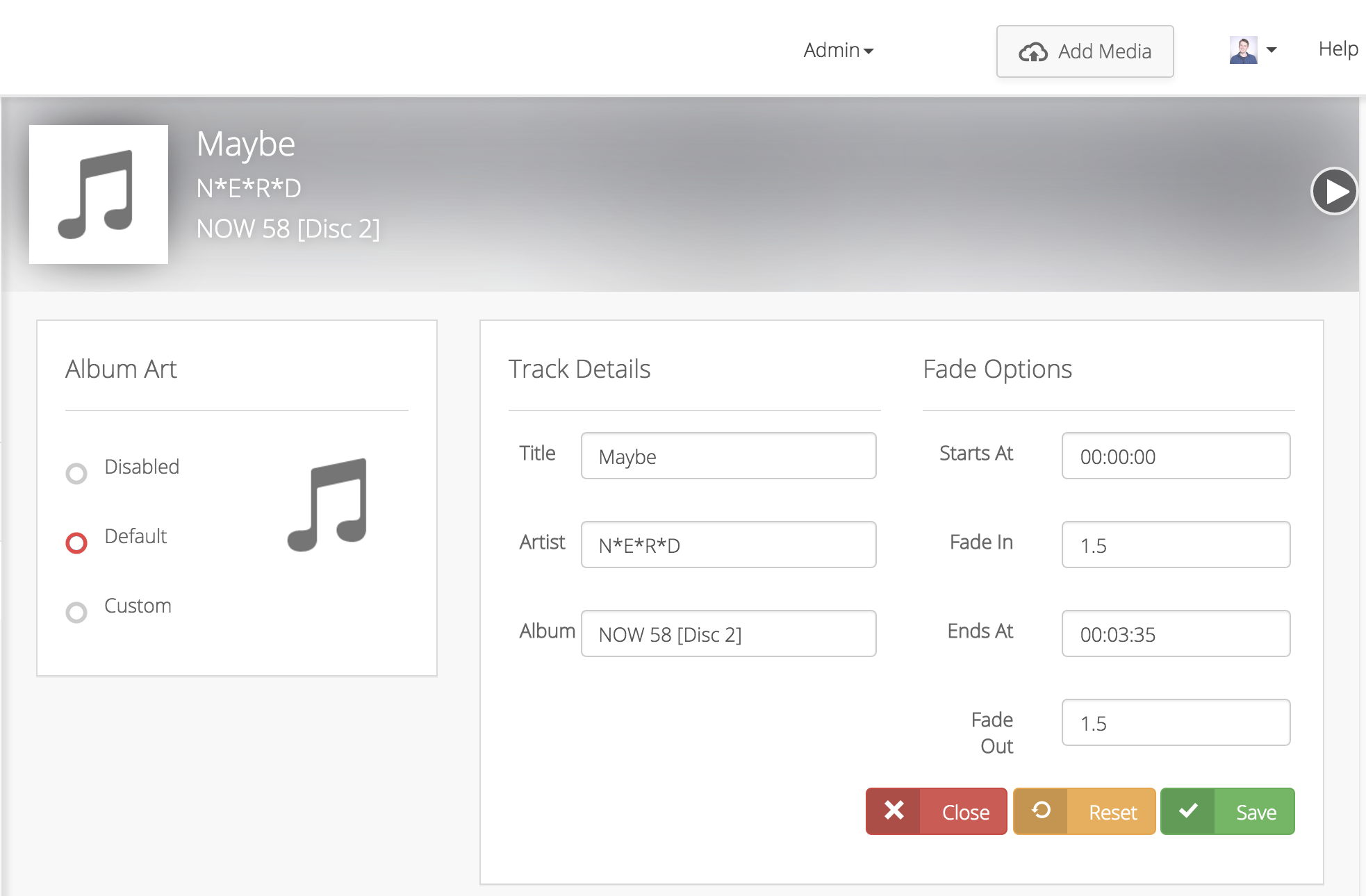Click the Fade Options section heading

pos(997,369)
